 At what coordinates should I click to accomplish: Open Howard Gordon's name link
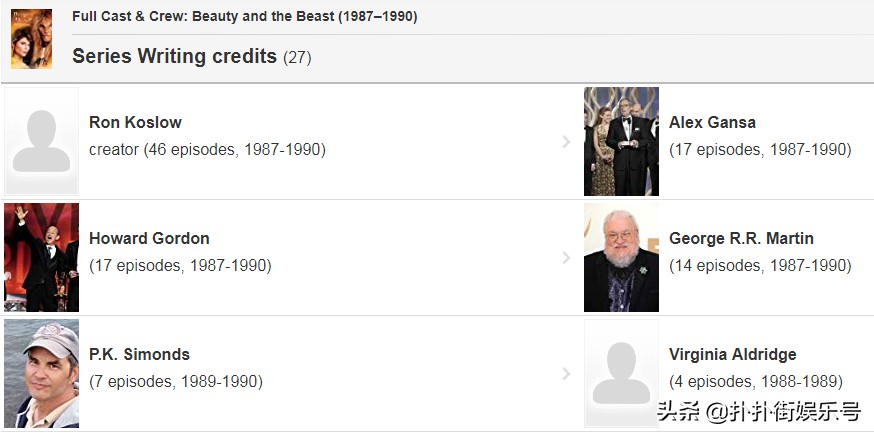149,239
